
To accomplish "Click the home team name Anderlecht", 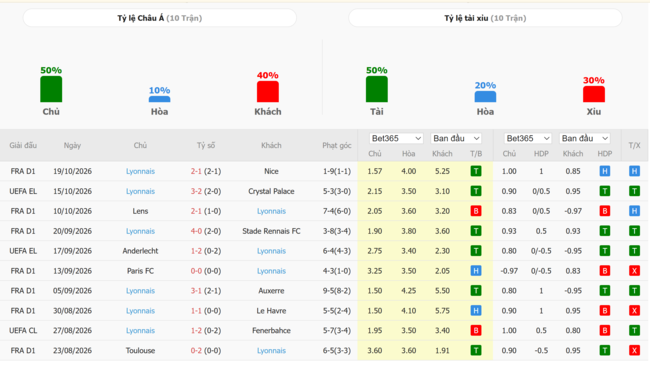I will tap(140, 251).
